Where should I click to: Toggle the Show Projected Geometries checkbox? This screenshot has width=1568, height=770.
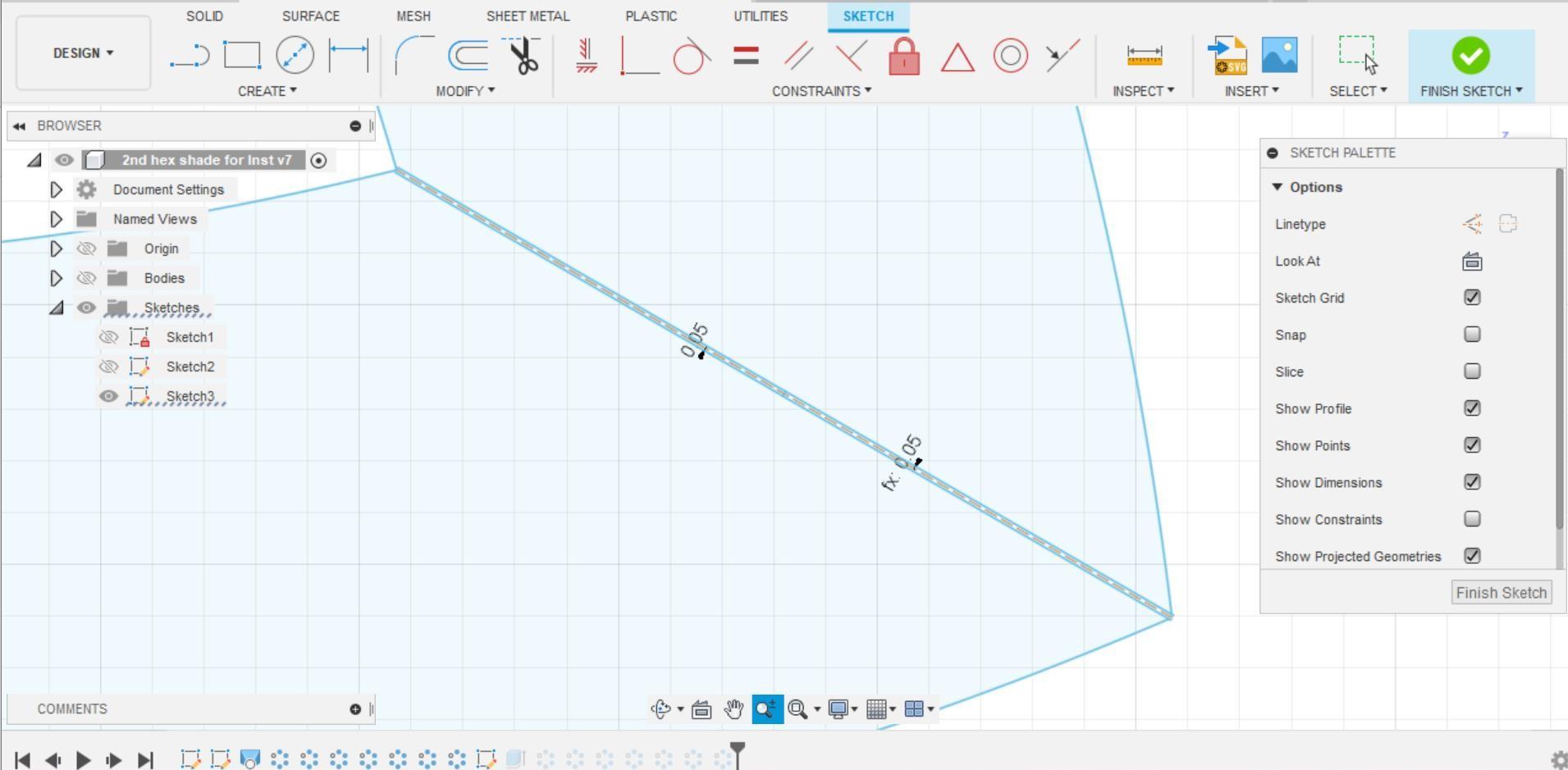(x=1472, y=556)
